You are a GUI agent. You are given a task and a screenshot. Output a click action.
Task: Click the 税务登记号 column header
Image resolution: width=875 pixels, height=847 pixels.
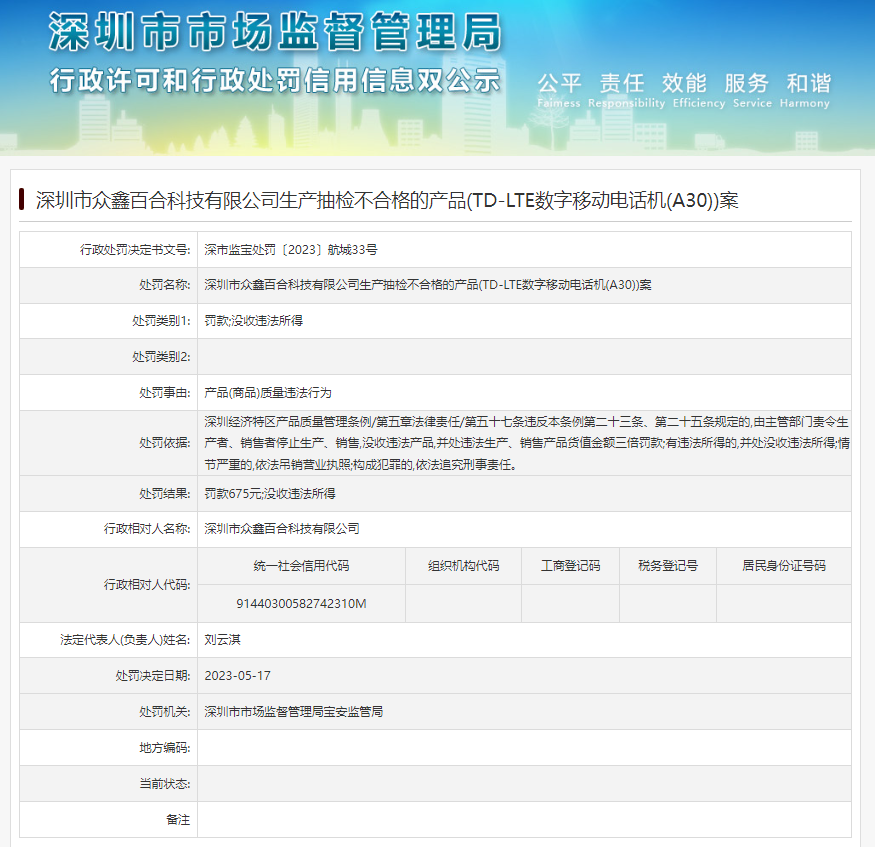pos(667,566)
